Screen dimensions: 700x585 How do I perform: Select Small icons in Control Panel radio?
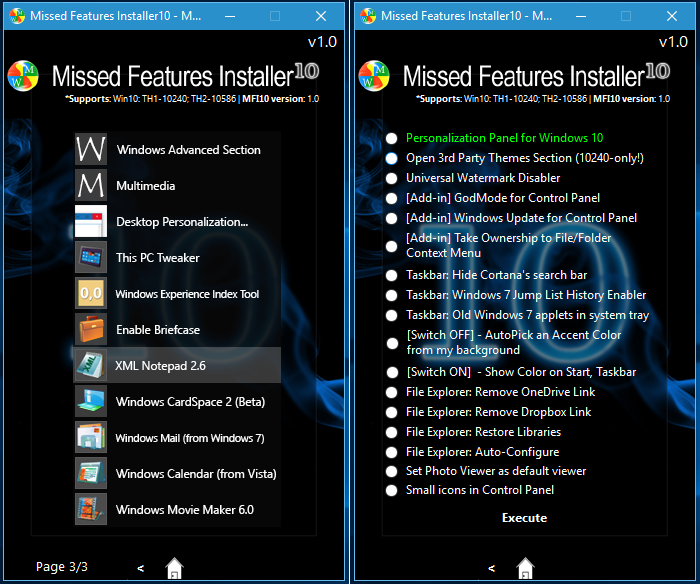[x=392, y=490]
